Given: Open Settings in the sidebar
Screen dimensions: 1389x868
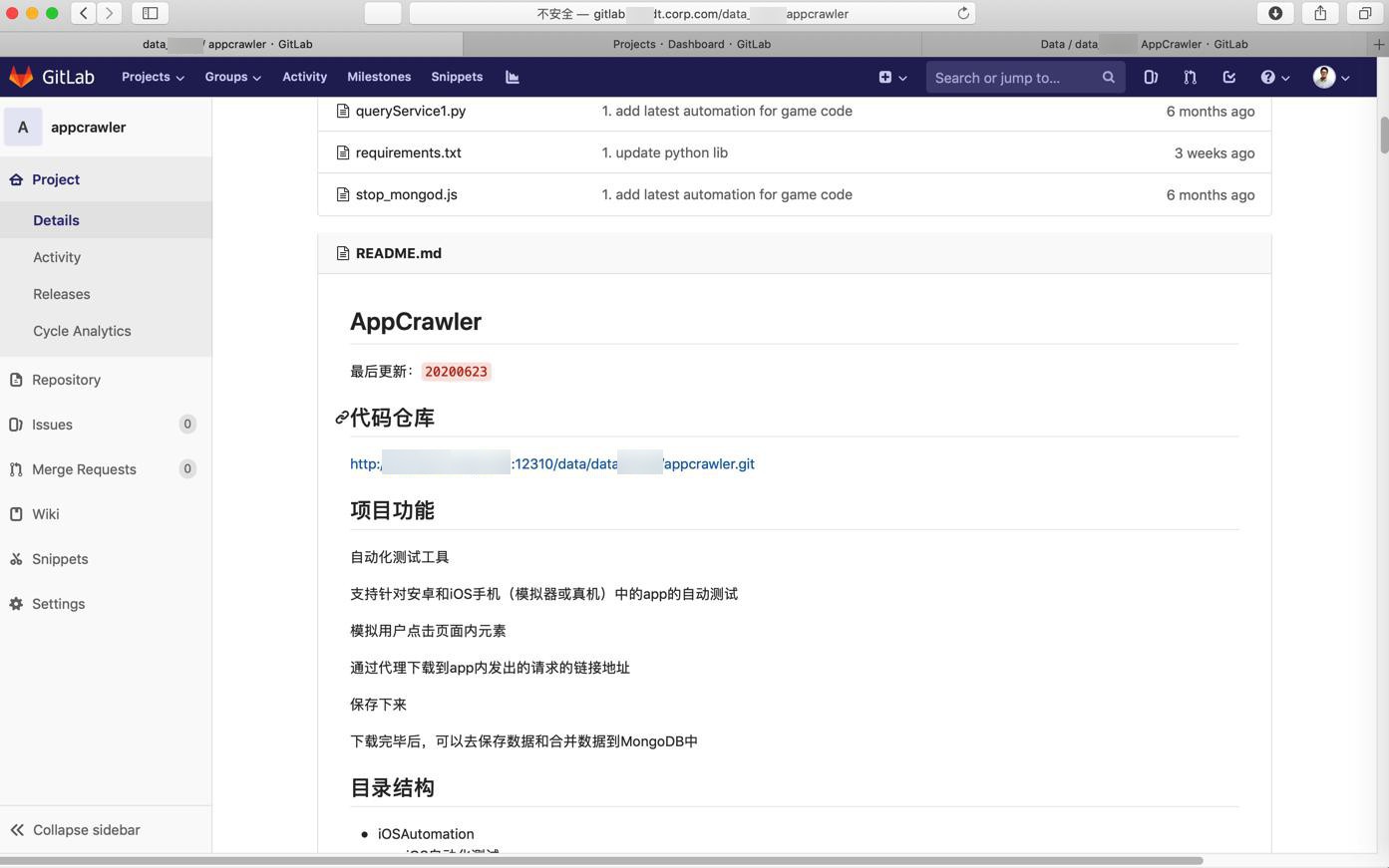Looking at the screenshot, I should pos(58,604).
